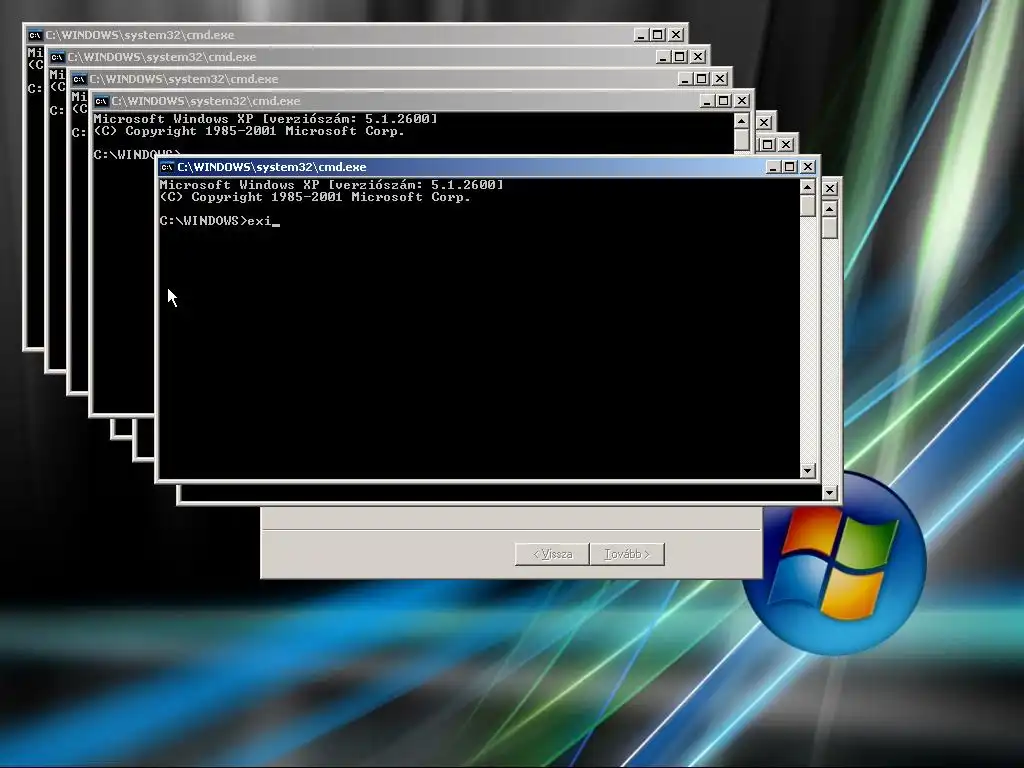Close the cmd window peeking out right of the front window
Screen dimensions: 1024x768
[830, 189]
